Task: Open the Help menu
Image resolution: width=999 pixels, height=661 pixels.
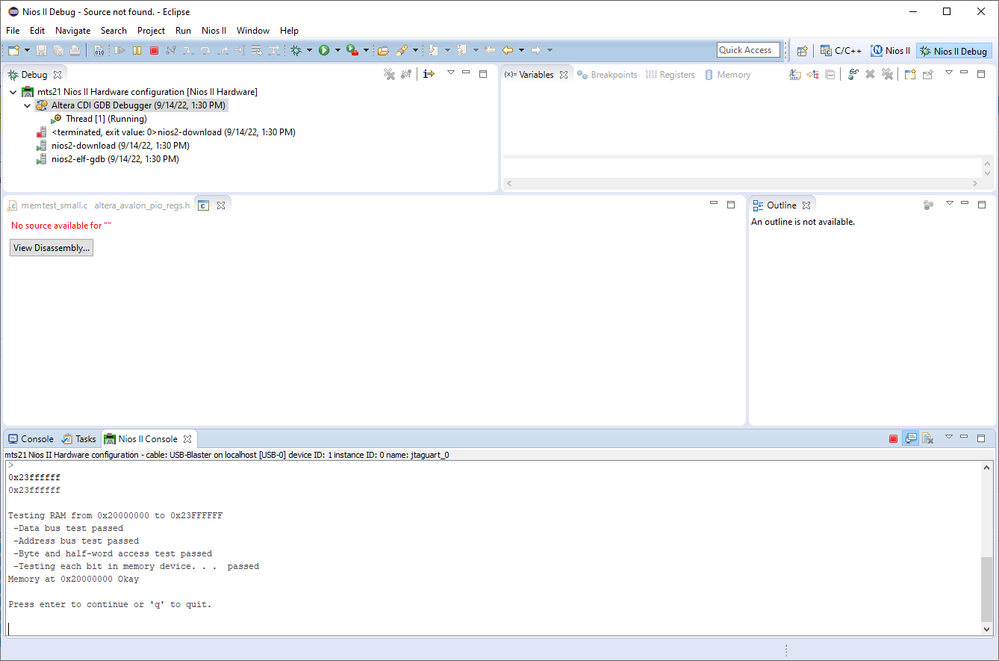Action: [289, 31]
